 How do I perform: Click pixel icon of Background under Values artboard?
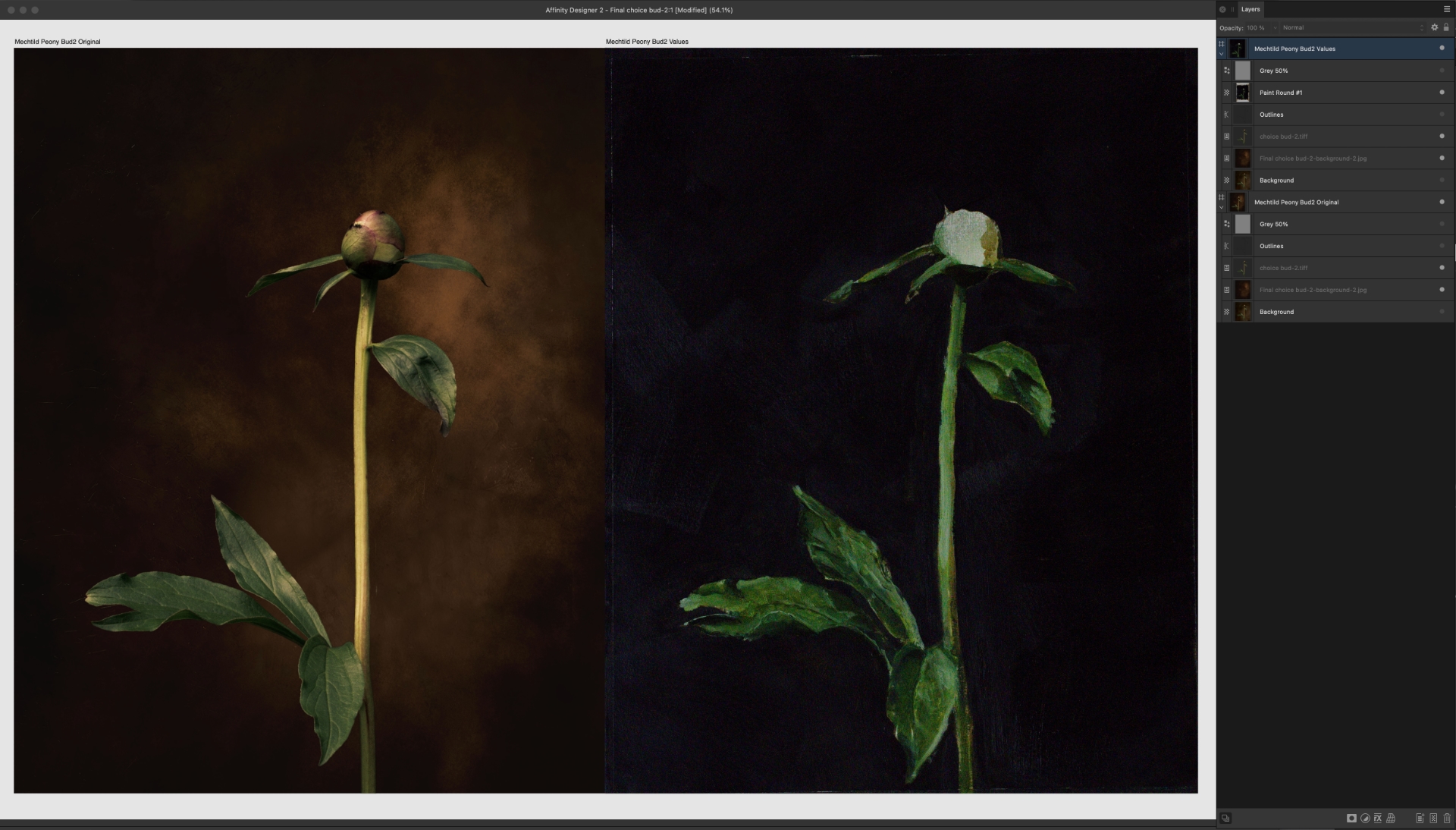[1226, 181]
